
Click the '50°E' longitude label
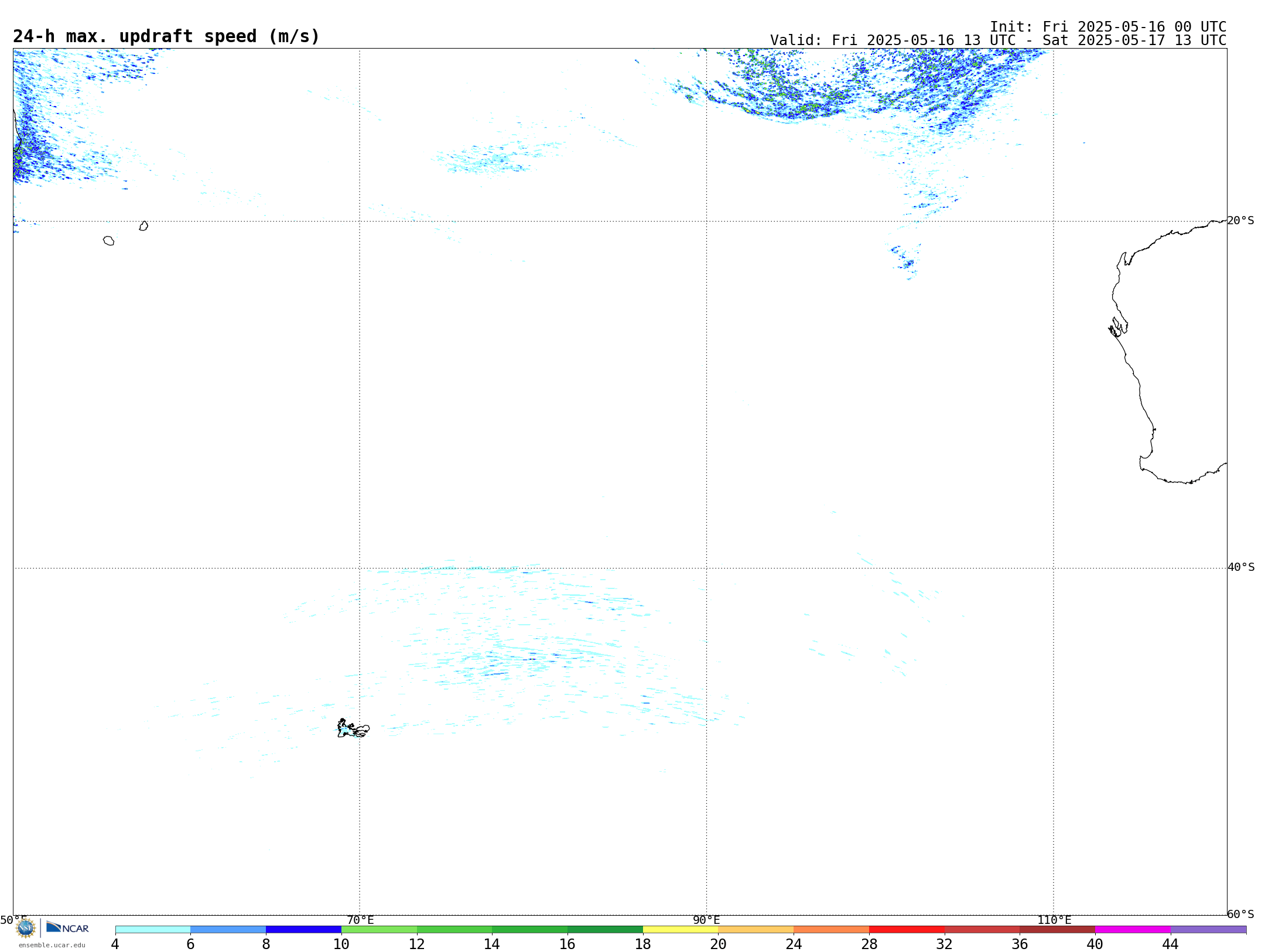tap(13, 920)
